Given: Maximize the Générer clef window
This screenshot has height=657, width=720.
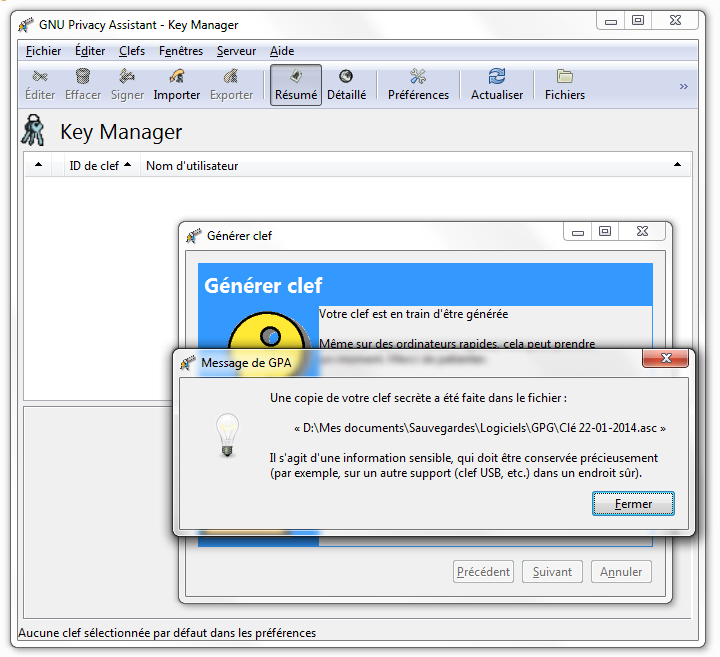Looking at the screenshot, I should 605,231.
